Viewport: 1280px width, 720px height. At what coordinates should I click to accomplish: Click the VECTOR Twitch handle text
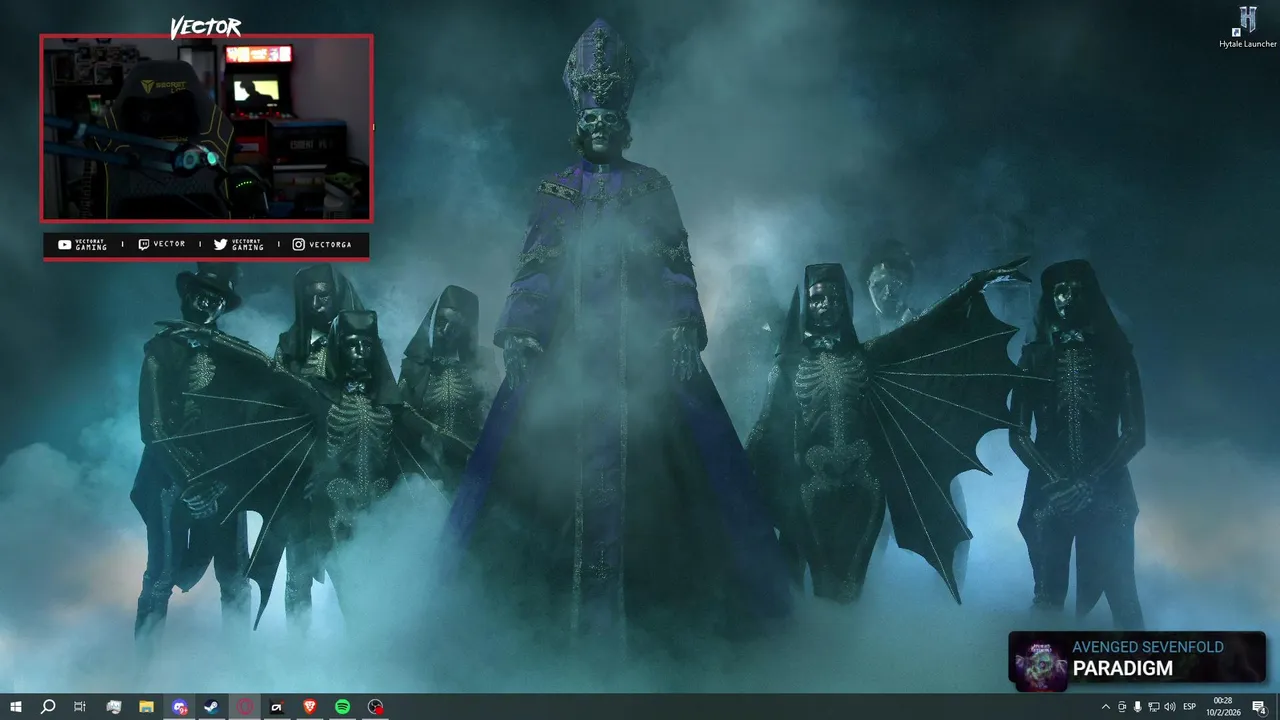[x=169, y=244]
